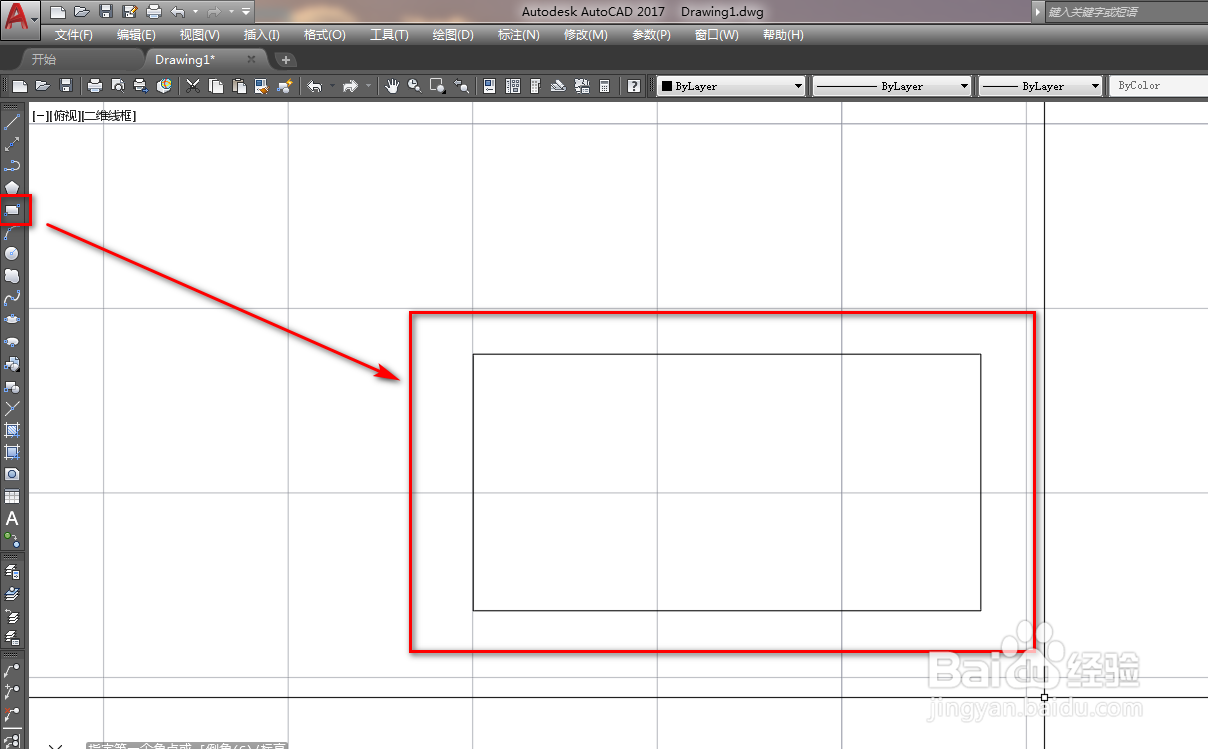Open the 绘图(D) menu
The width and height of the screenshot is (1208, 749).
tap(452, 35)
